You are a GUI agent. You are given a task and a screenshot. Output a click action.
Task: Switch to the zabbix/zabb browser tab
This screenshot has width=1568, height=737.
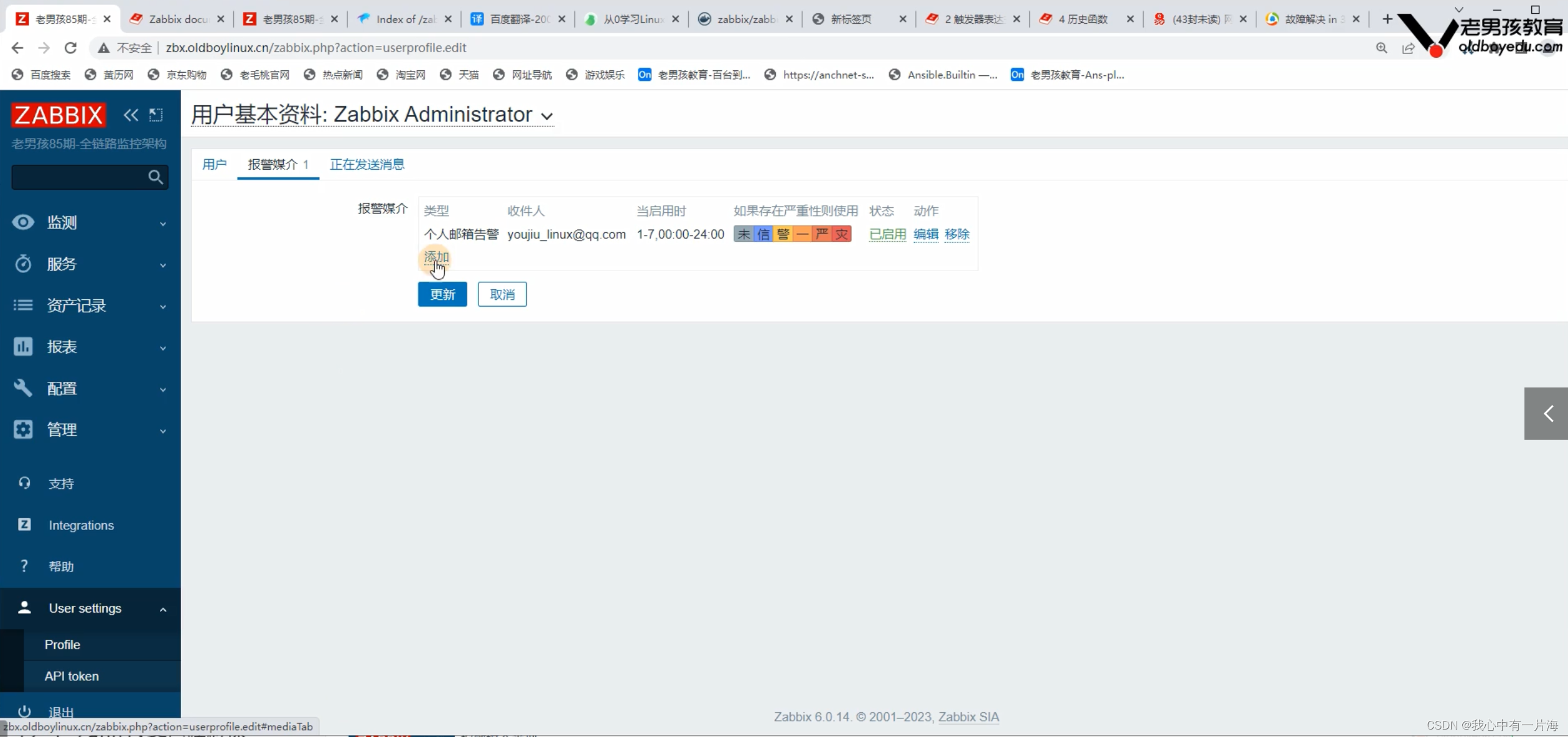click(x=745, y=19)
